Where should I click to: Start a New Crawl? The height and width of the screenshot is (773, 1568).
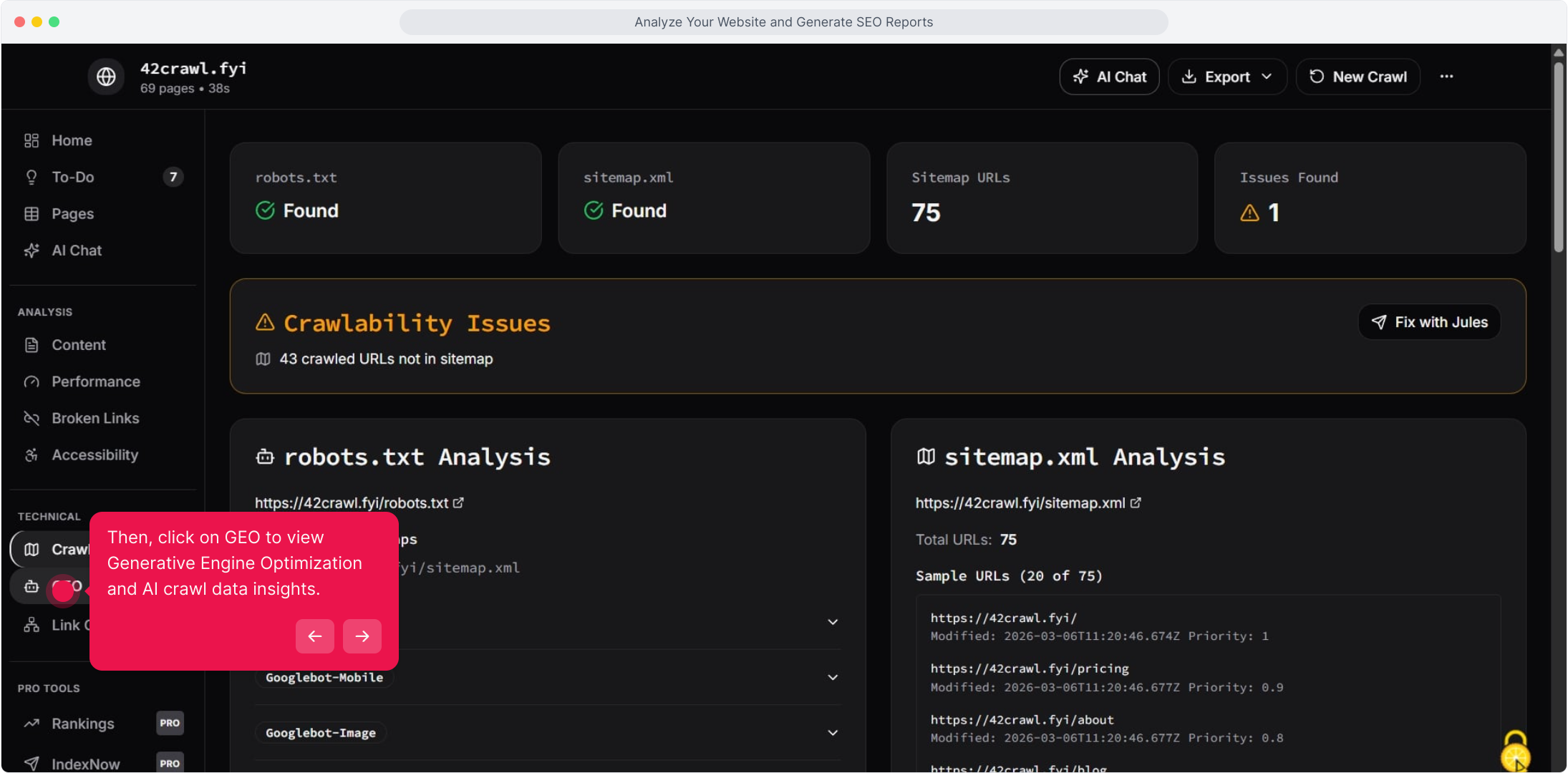coord(1358,77)
